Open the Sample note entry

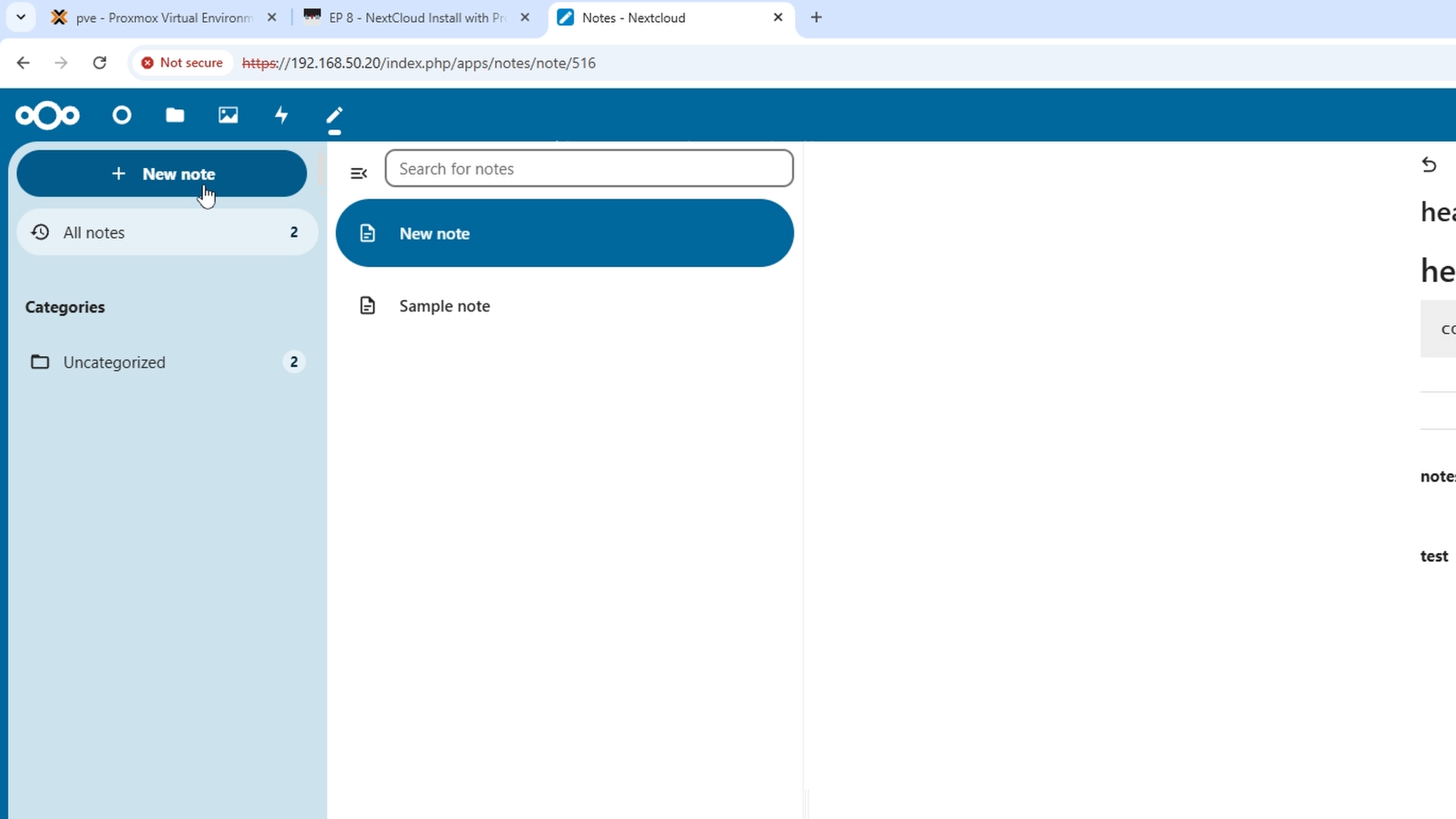click(x=565, y=306)
